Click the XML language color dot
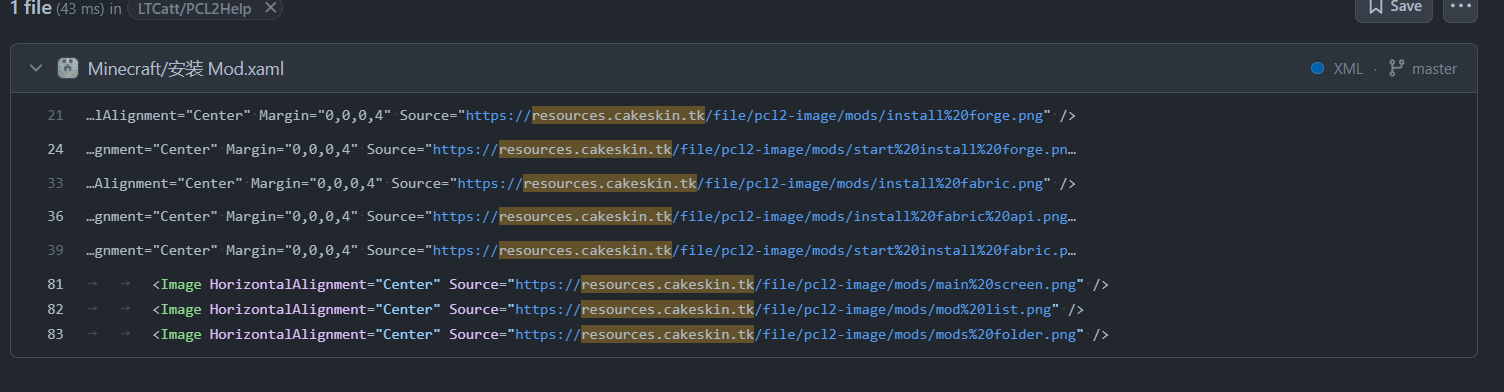 click(1317, 69)
